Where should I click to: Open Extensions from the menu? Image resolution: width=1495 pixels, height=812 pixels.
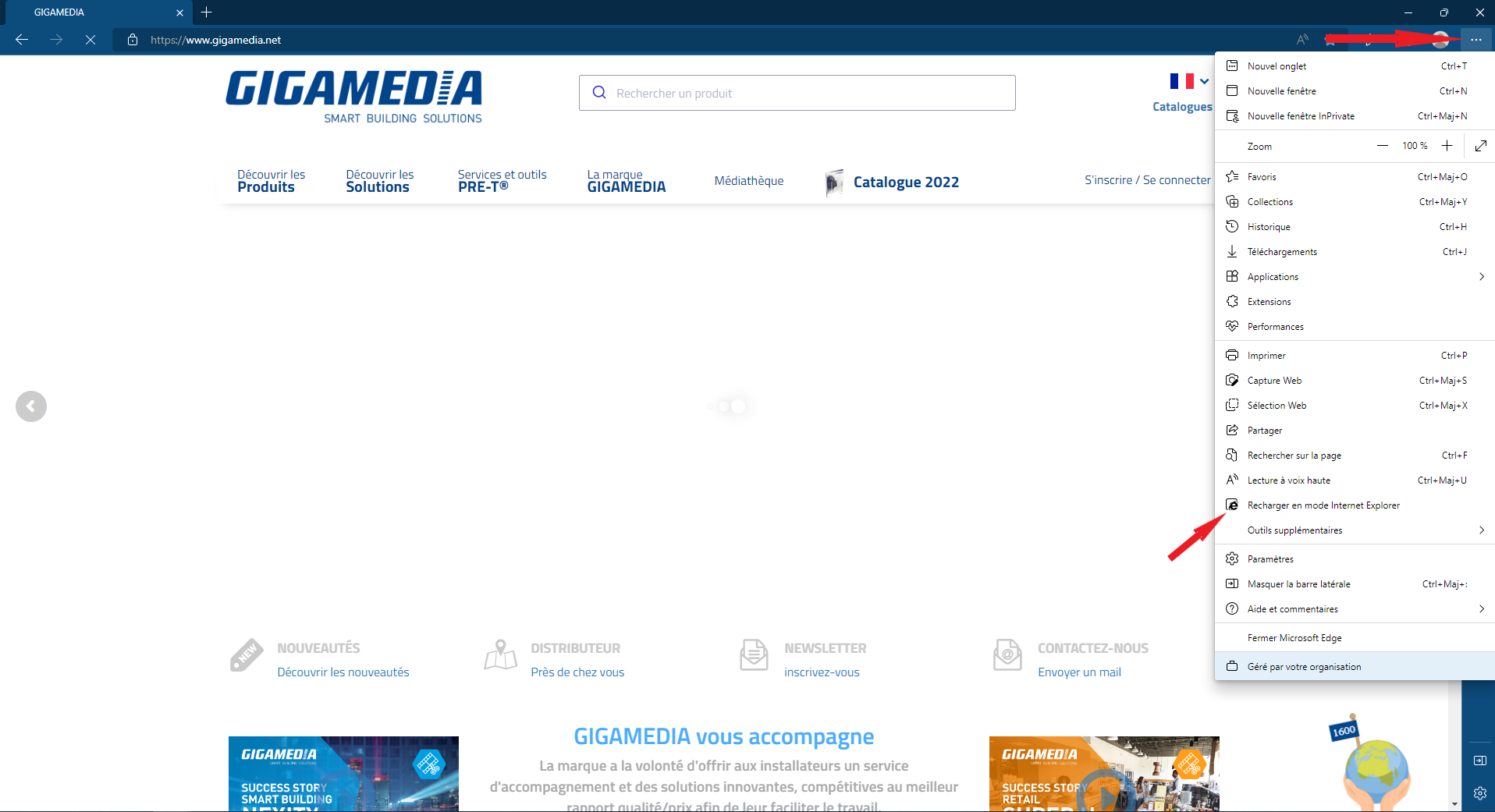(1355, 302)
